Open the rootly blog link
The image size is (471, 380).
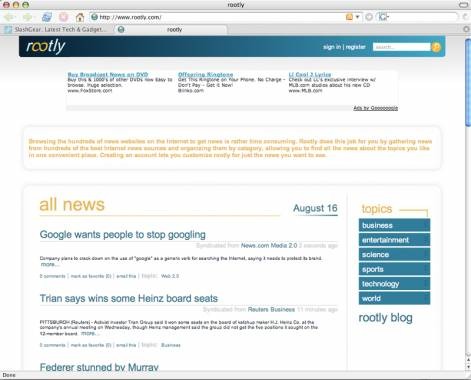(385, 318)
